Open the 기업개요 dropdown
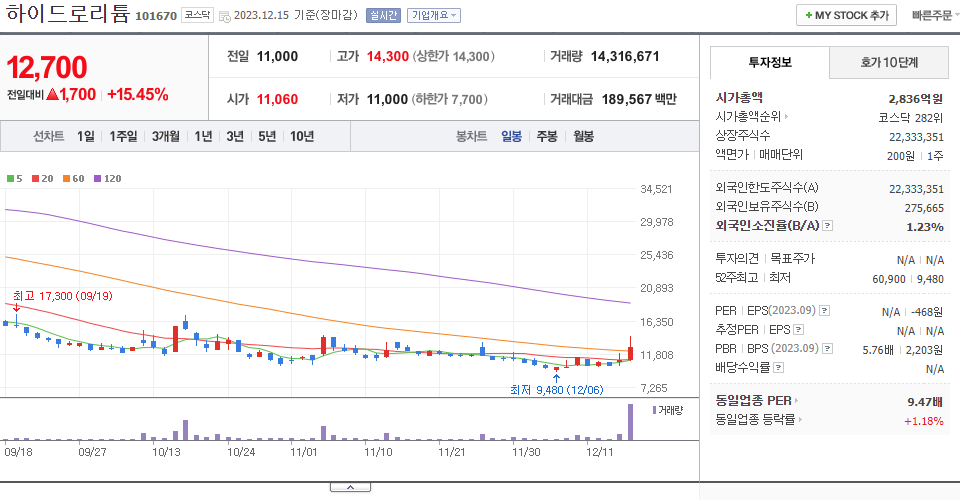Screen dimensions: 960x500 (x=434, y=15)
